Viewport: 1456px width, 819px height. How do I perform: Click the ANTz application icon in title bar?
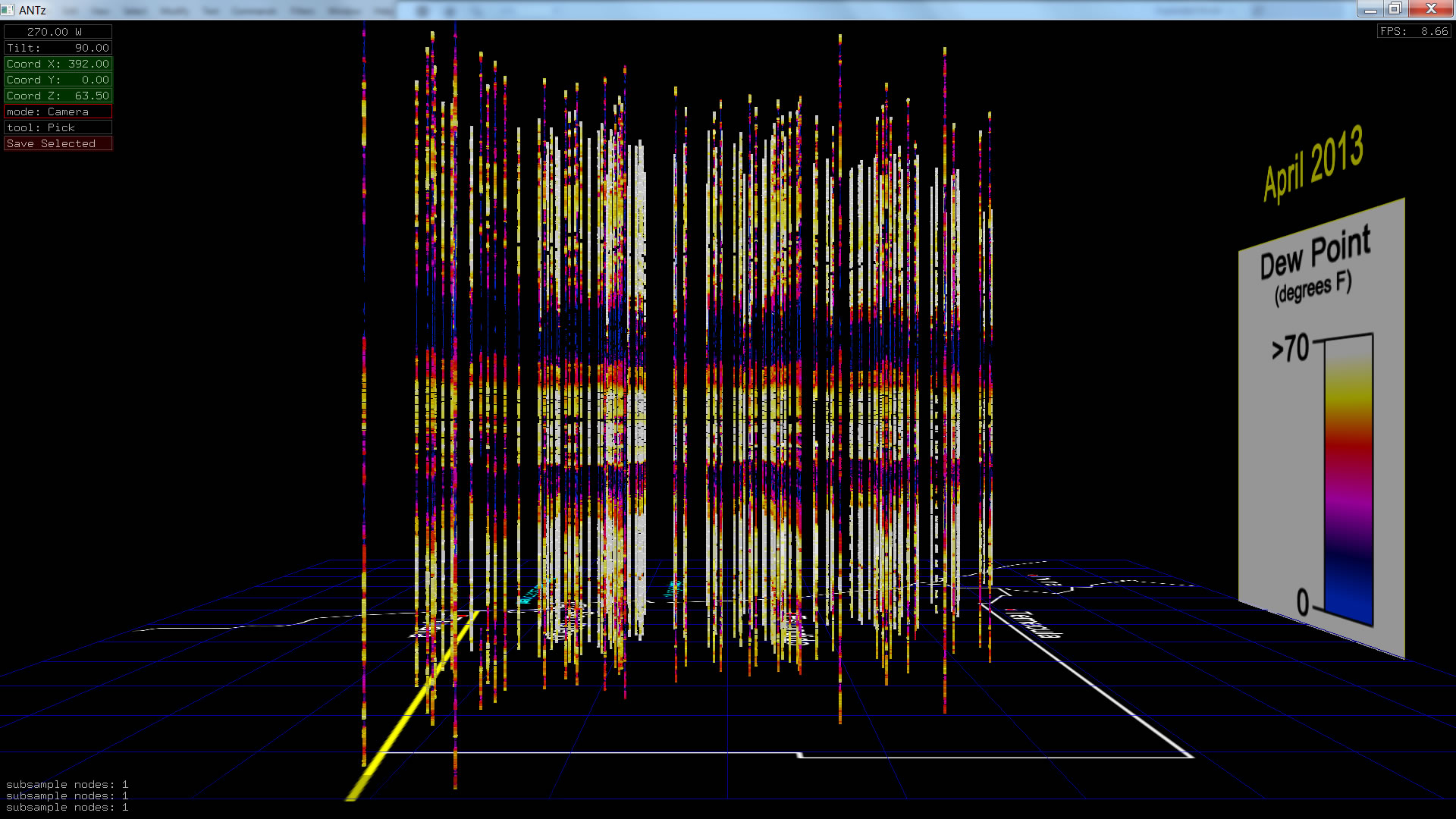coord(8,10)
